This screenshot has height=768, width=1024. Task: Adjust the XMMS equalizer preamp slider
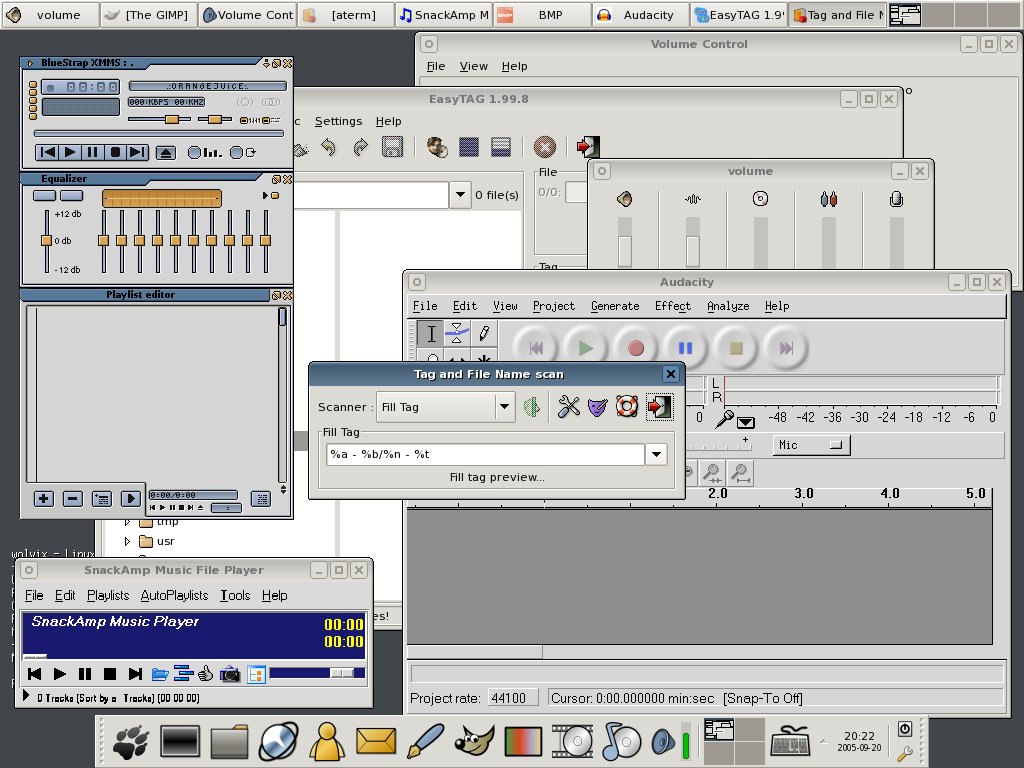(x=46, y=241)
